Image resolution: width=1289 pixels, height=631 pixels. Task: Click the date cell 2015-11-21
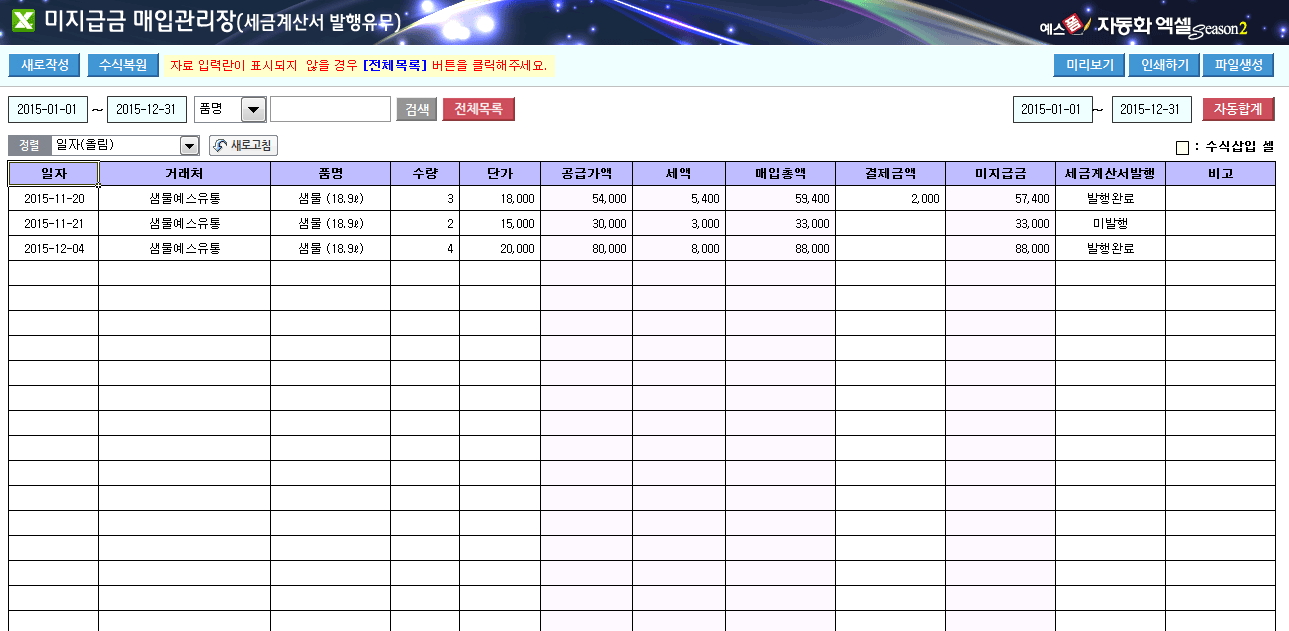tap(54, 223)
